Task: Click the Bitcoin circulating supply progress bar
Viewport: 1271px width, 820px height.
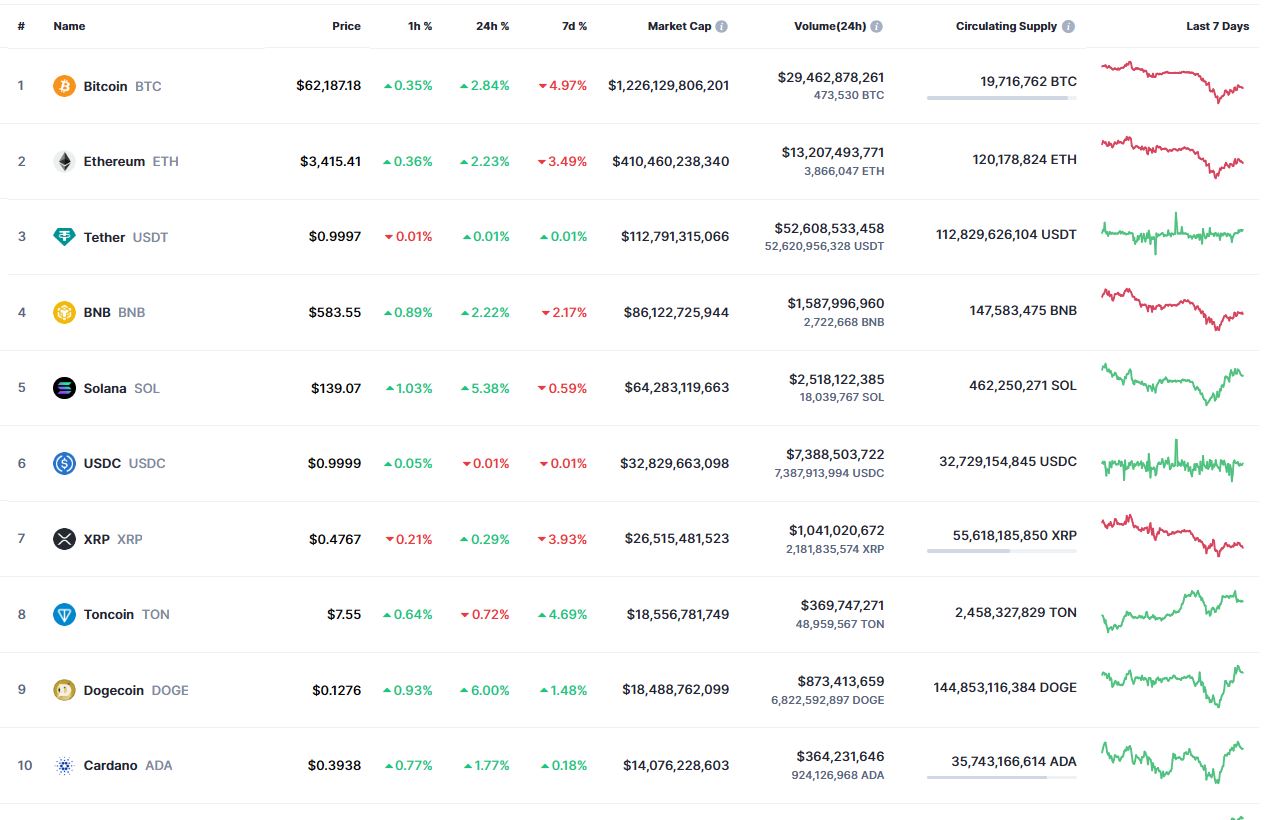Action: (x=1001, y=98)
